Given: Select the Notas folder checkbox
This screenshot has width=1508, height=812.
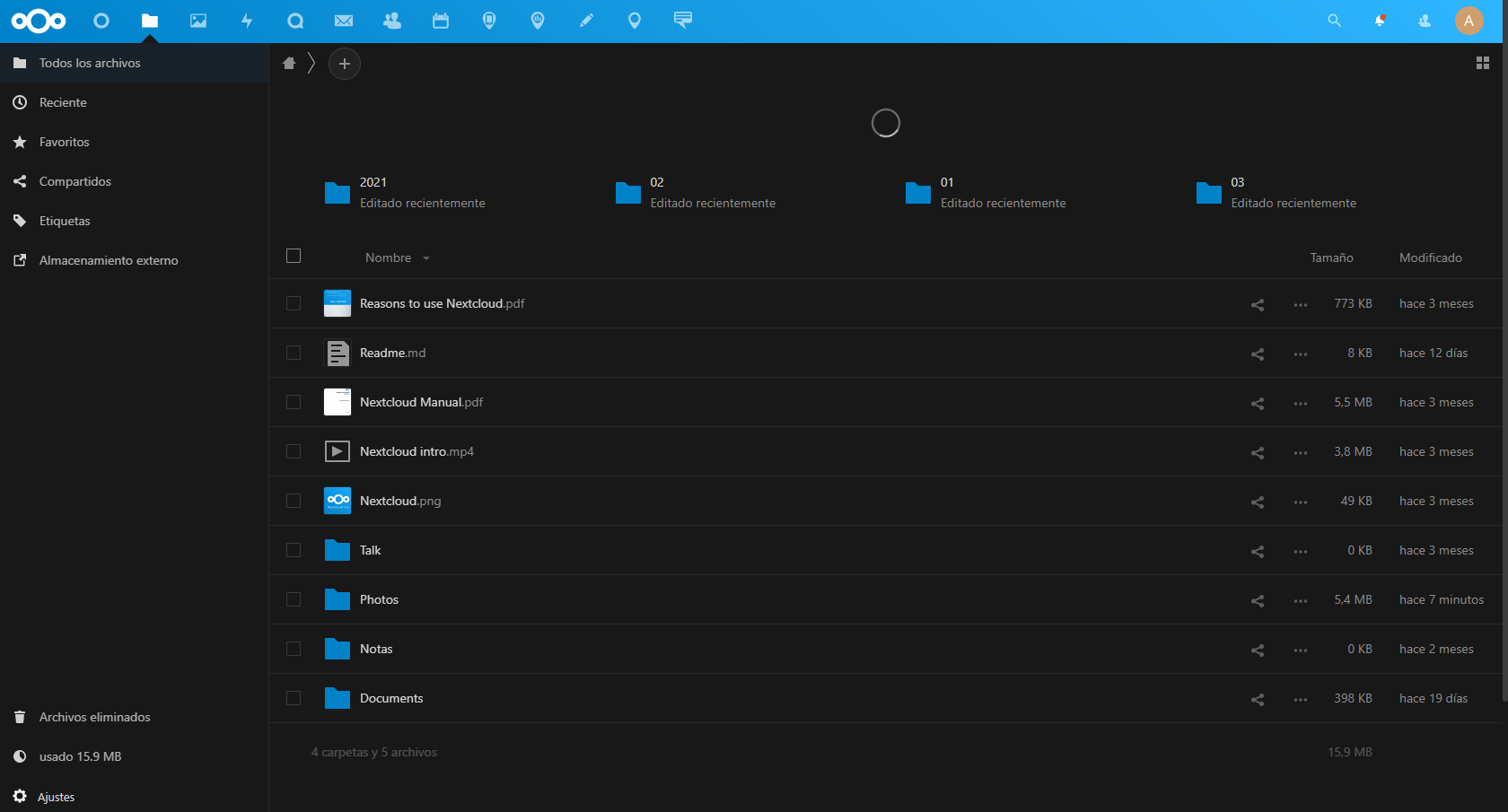Looking at the screenshot, I should (294, 649).
